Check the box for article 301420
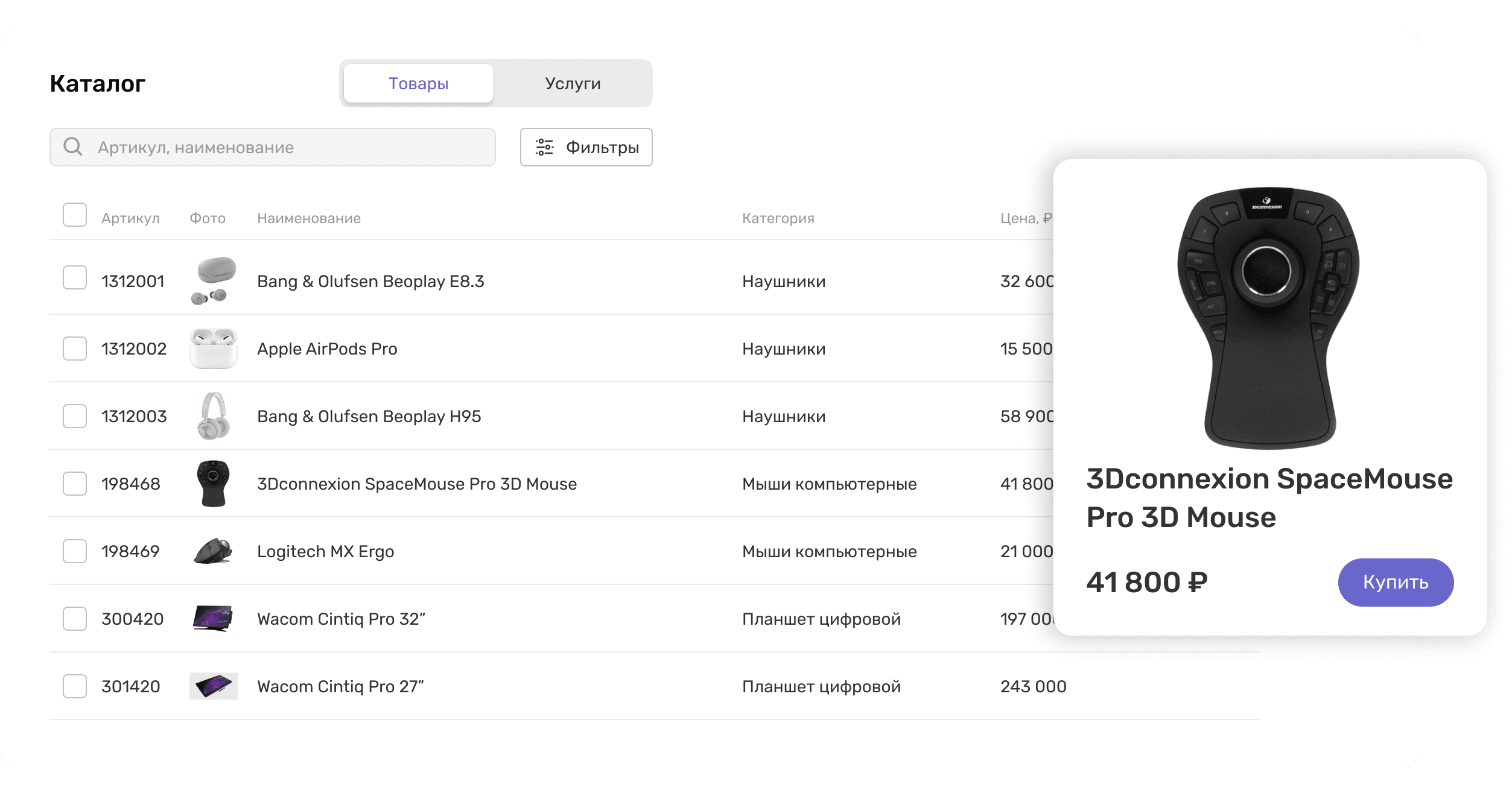 75,686
